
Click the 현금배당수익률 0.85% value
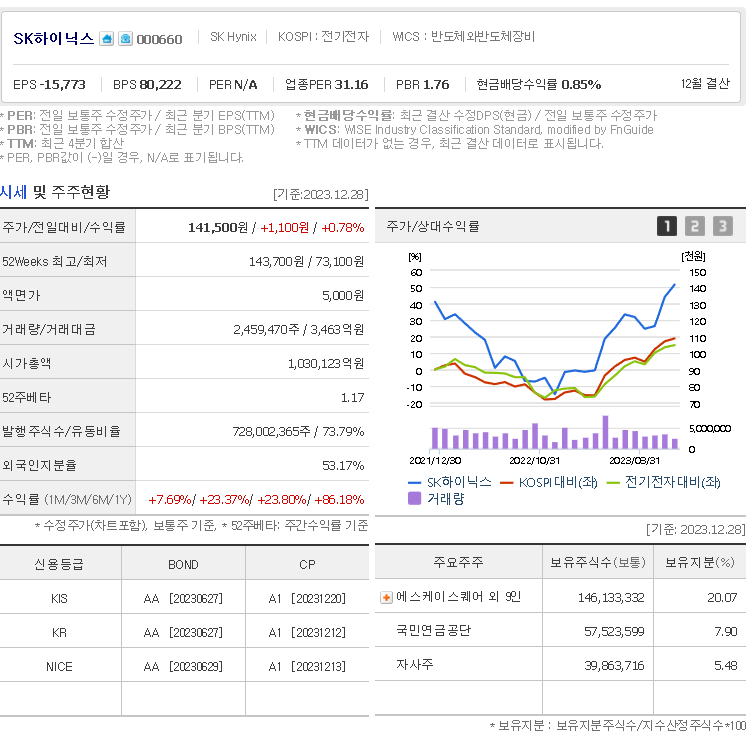[x=538, y=85]
